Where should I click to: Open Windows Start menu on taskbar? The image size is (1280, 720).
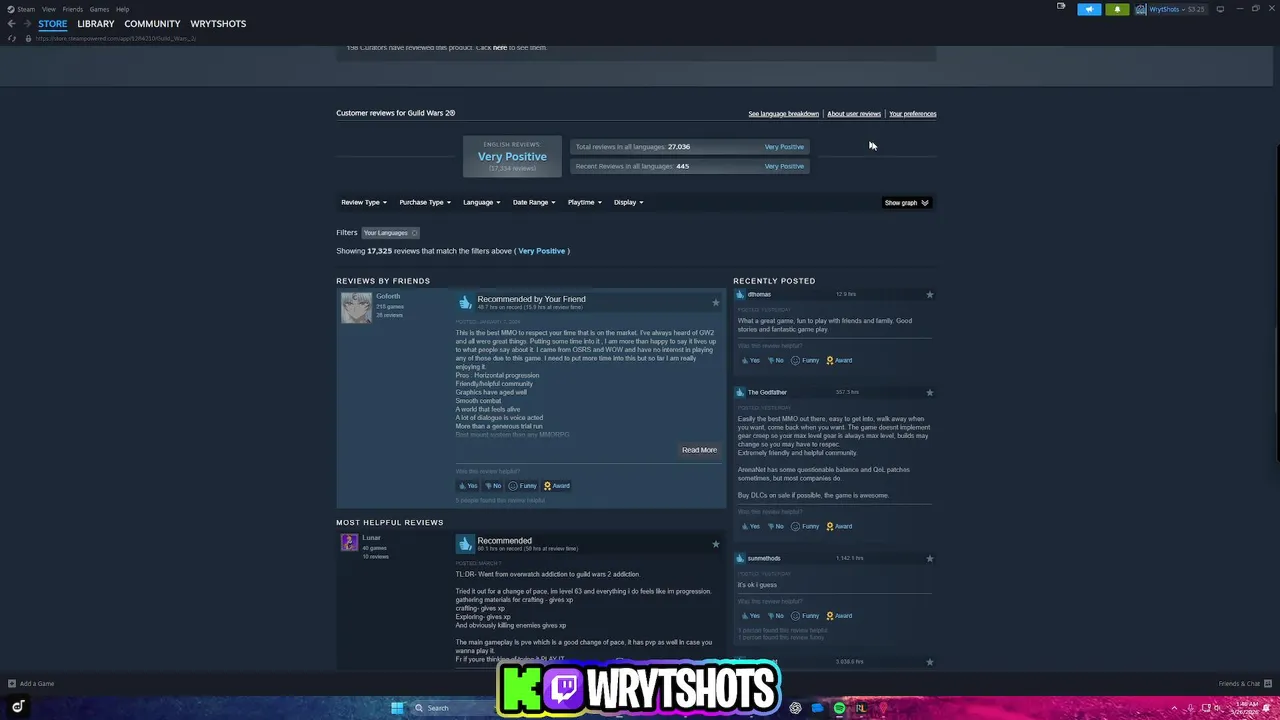pos(397,708)
